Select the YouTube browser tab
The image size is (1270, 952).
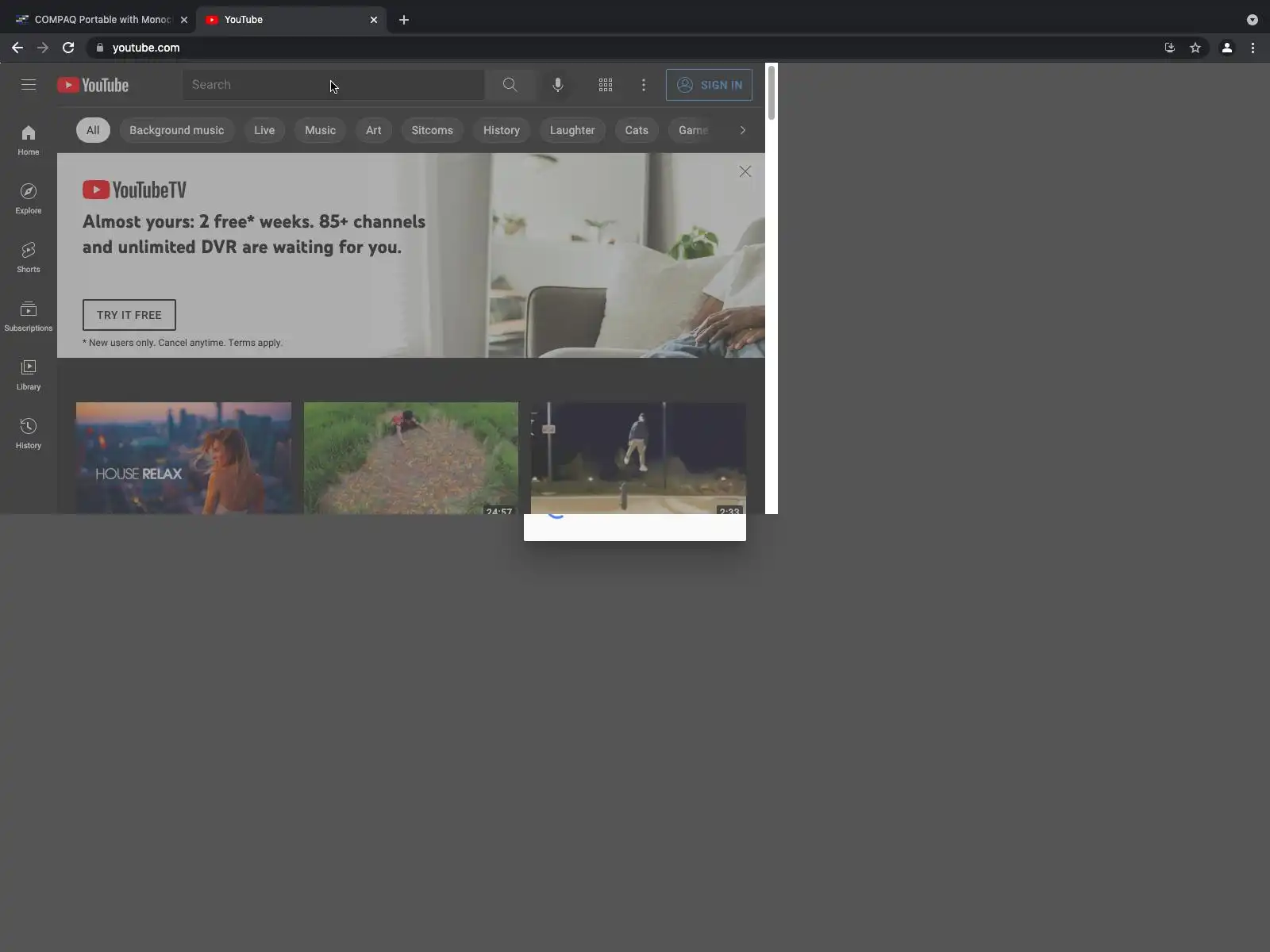click(291, 20)
